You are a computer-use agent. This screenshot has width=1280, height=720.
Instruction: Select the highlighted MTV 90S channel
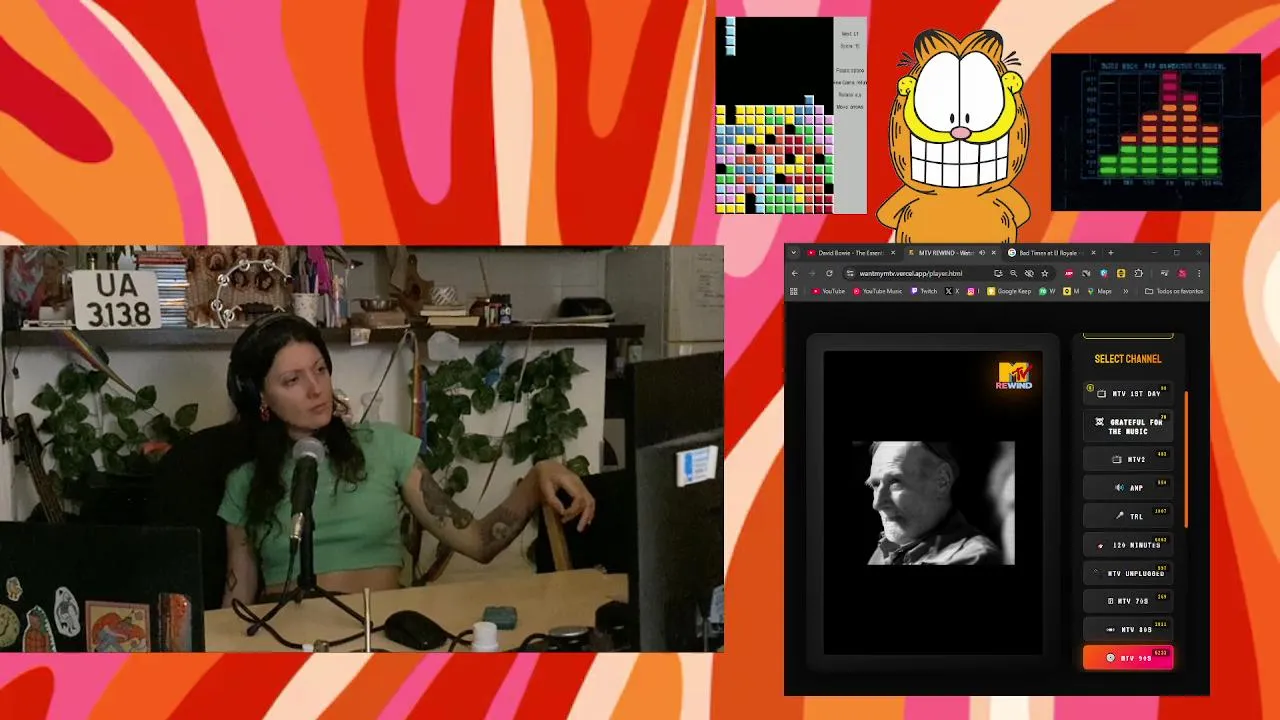tap(1128, 658)
